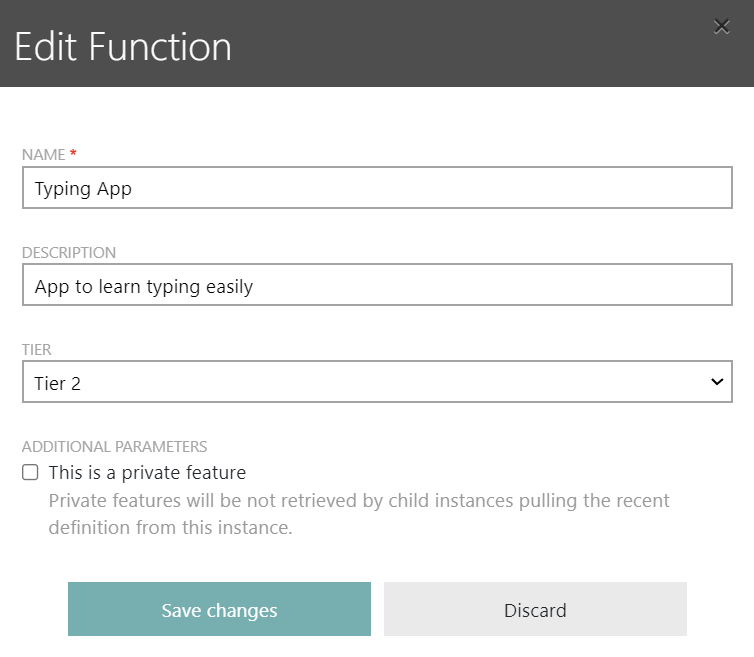Click the ADDITIONAL PARAMETERS heading
754x657 pixels.
pyautogui.click(x=114, y=447)
